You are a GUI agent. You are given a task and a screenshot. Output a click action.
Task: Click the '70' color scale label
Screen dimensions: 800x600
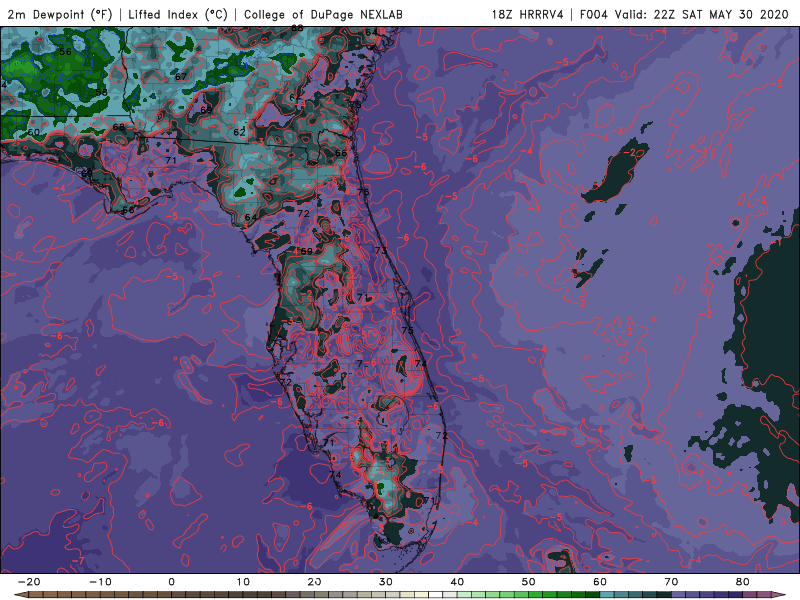[671, 582]
